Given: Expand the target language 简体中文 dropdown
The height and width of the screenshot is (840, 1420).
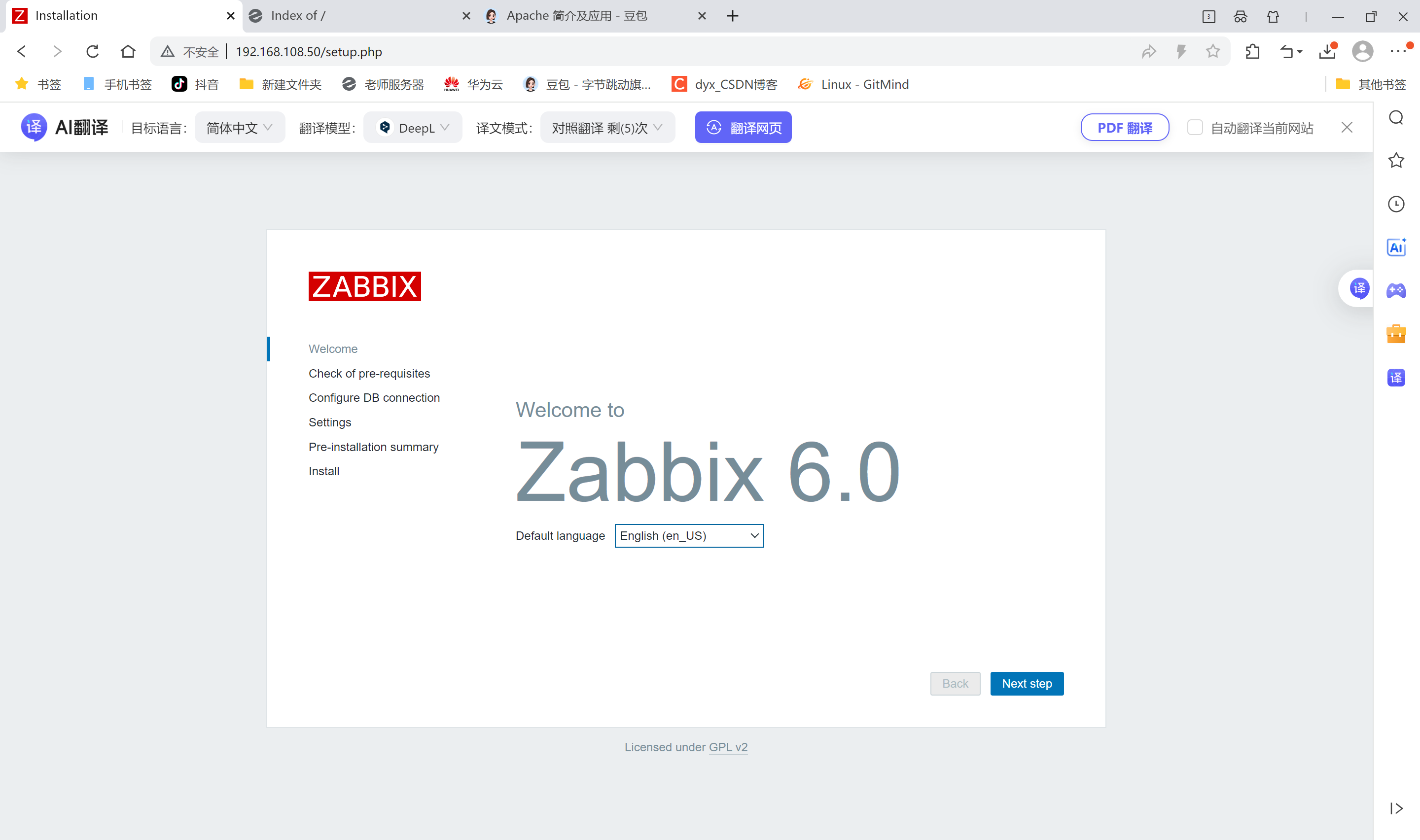Looking at the screenshot, I should click(x=240, y=128).
